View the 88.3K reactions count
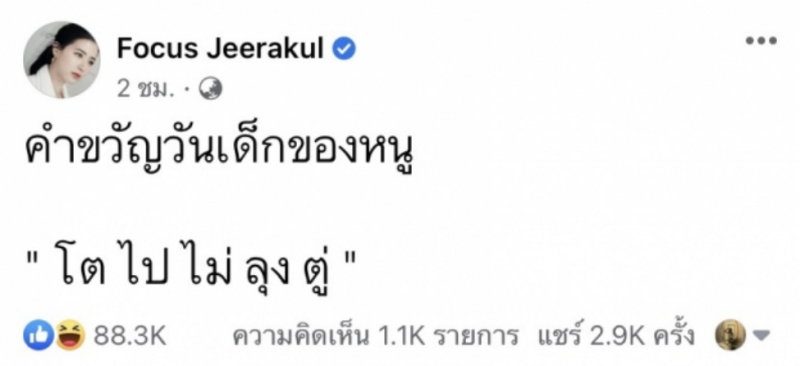Screen dimensions: 800x366 [x=130, y=336]
